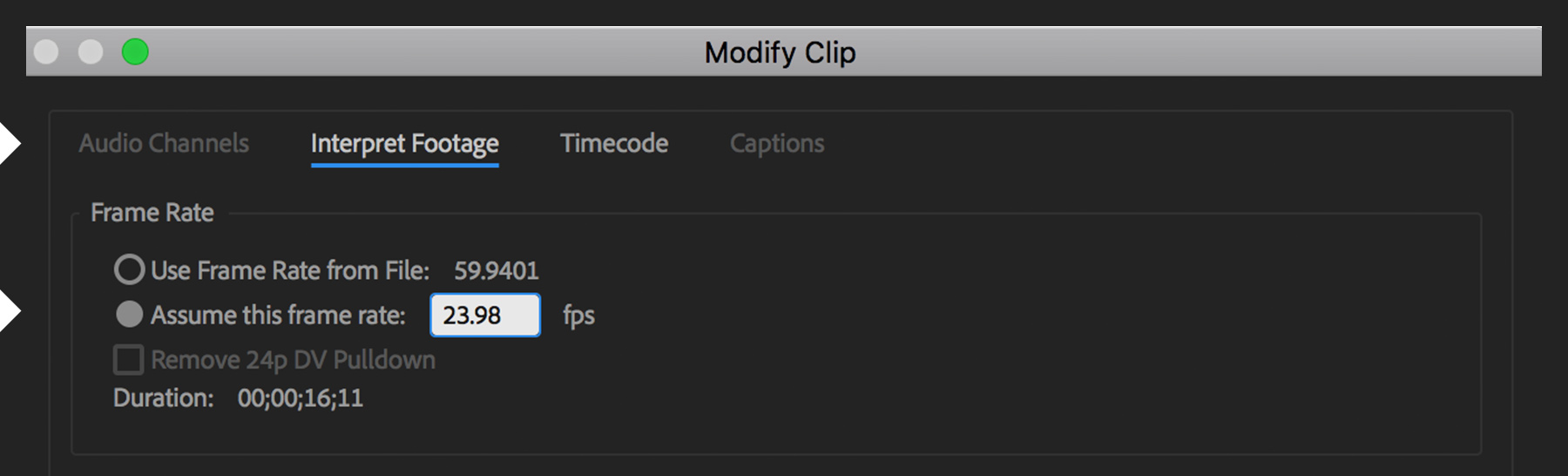Open the Timecode tab
1568x476 pixels.
pos(614,143)
